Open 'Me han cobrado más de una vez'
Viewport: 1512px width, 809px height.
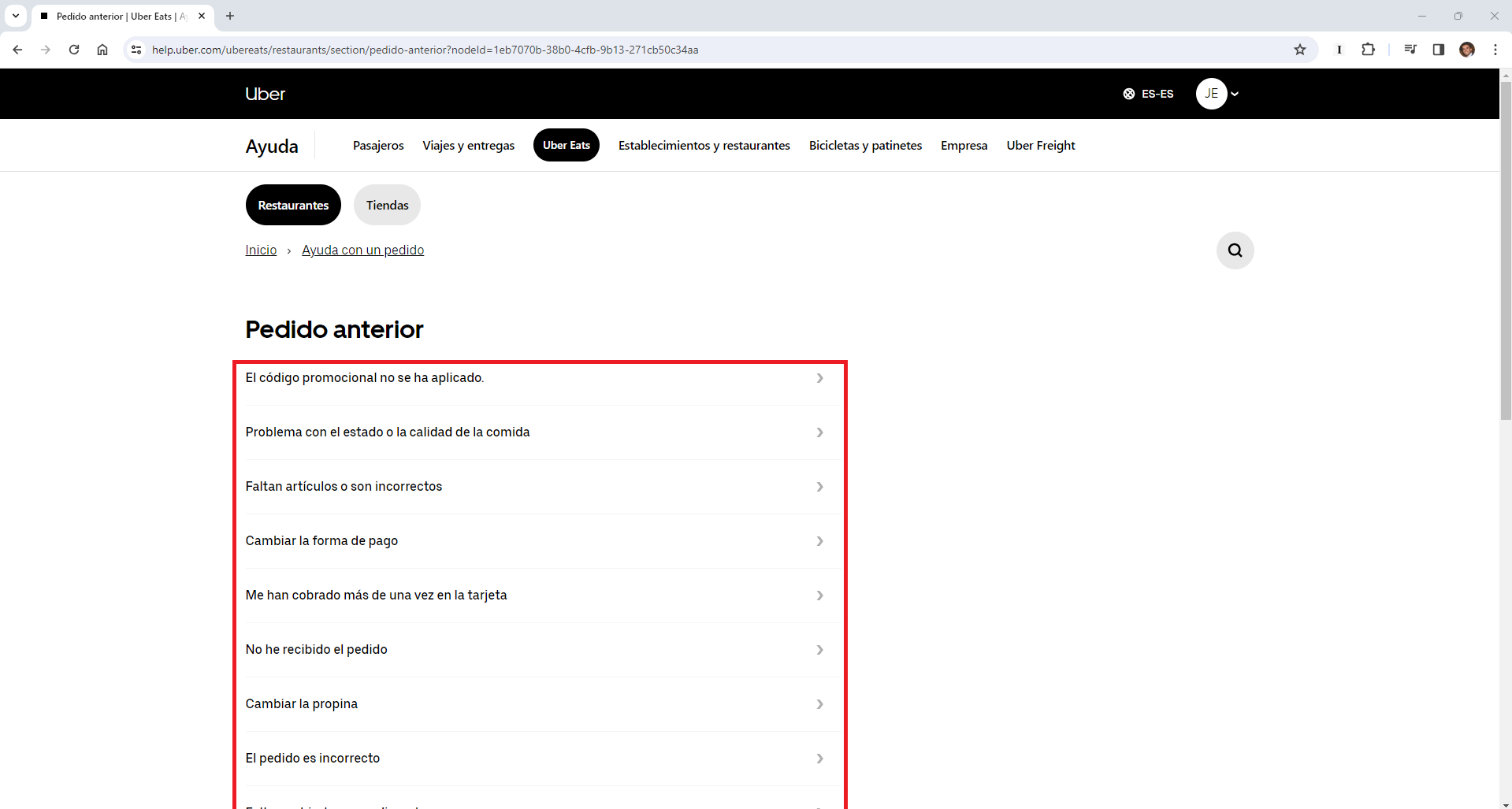coord(541,596)
